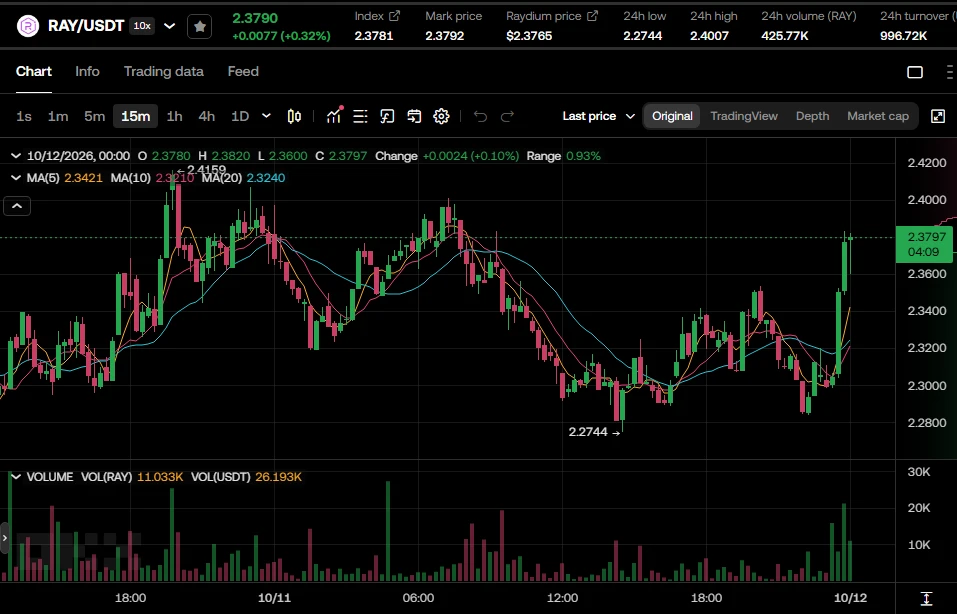
Task: Open the indicators icon in the chart toolbar
Action: tap(334, 115)
